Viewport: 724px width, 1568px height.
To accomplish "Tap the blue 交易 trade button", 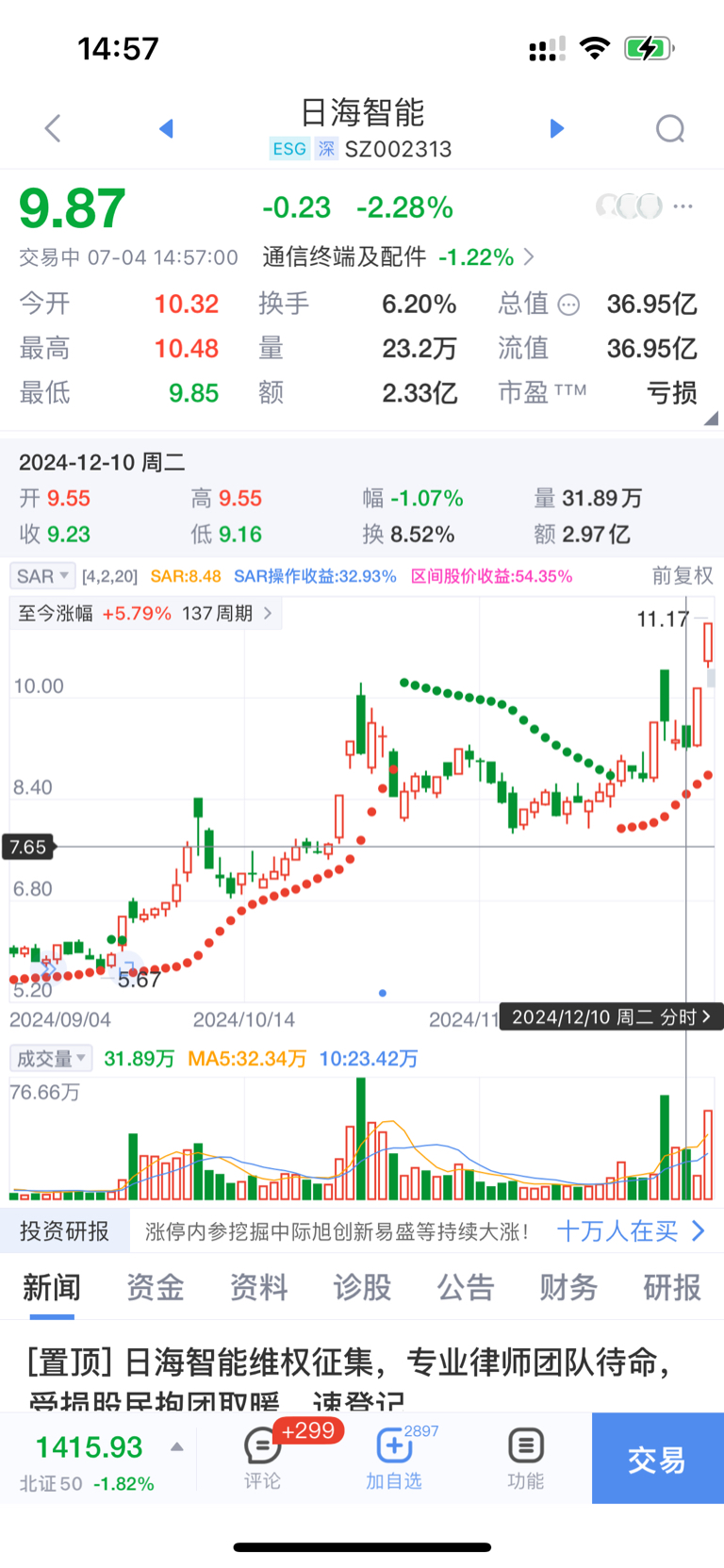I will (x=658, y=1458).
